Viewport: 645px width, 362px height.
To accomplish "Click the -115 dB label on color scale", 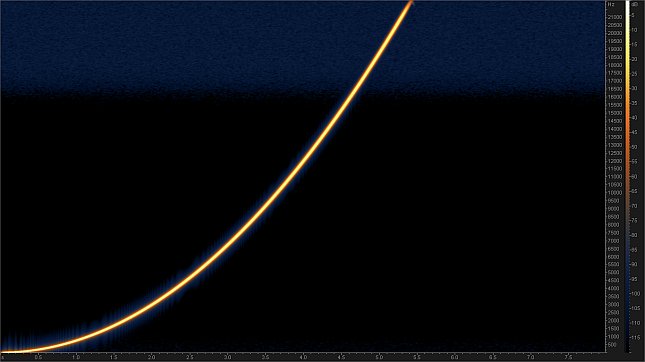I will click(635, 338).
